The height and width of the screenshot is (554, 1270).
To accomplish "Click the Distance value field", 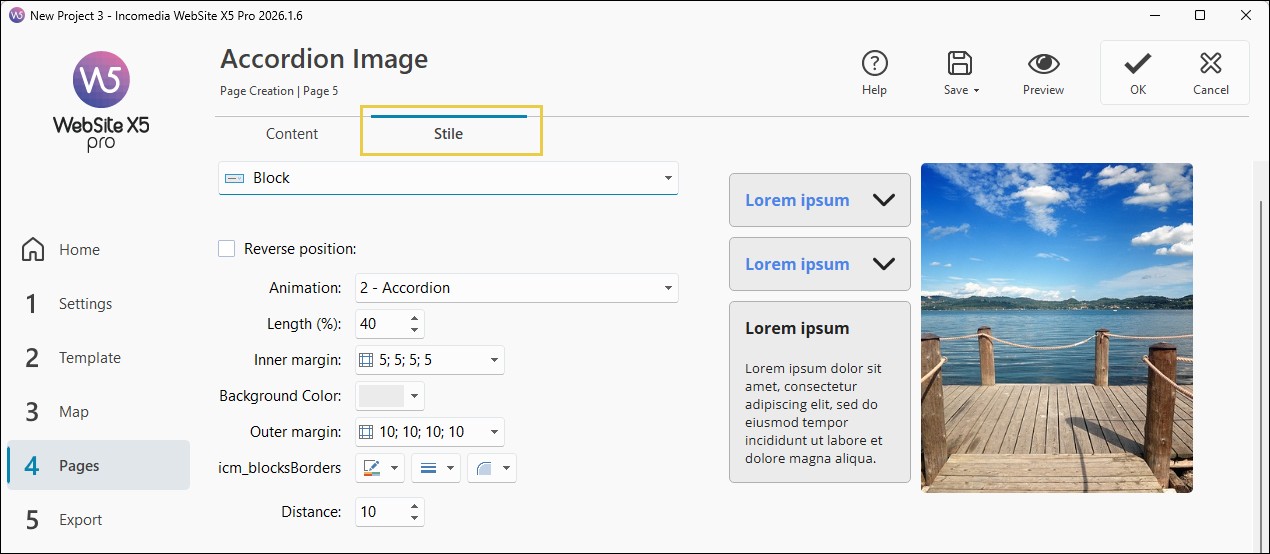I will (381, 512).
